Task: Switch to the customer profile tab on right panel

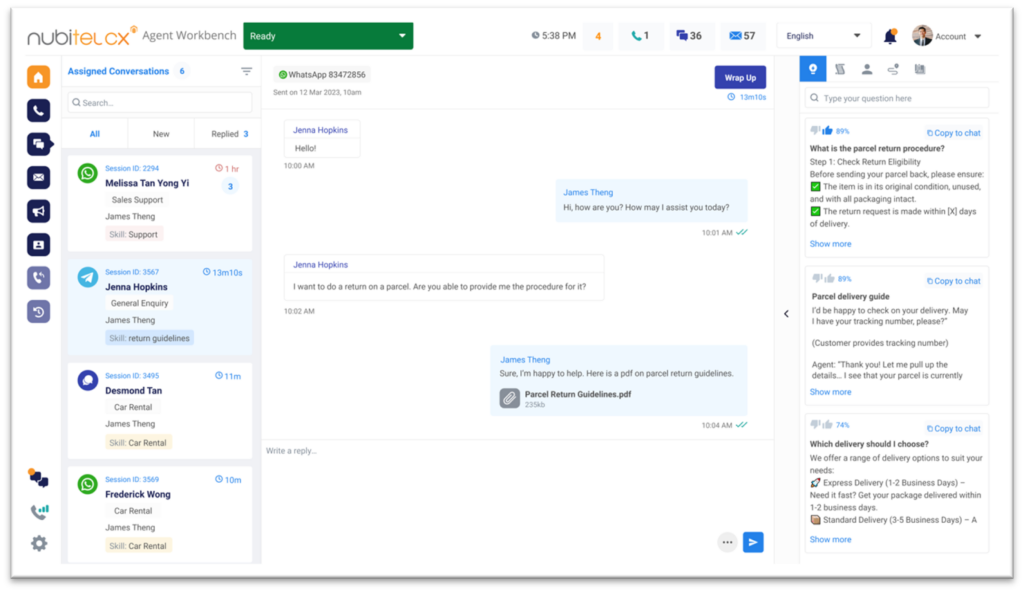Action: (868, 68)
